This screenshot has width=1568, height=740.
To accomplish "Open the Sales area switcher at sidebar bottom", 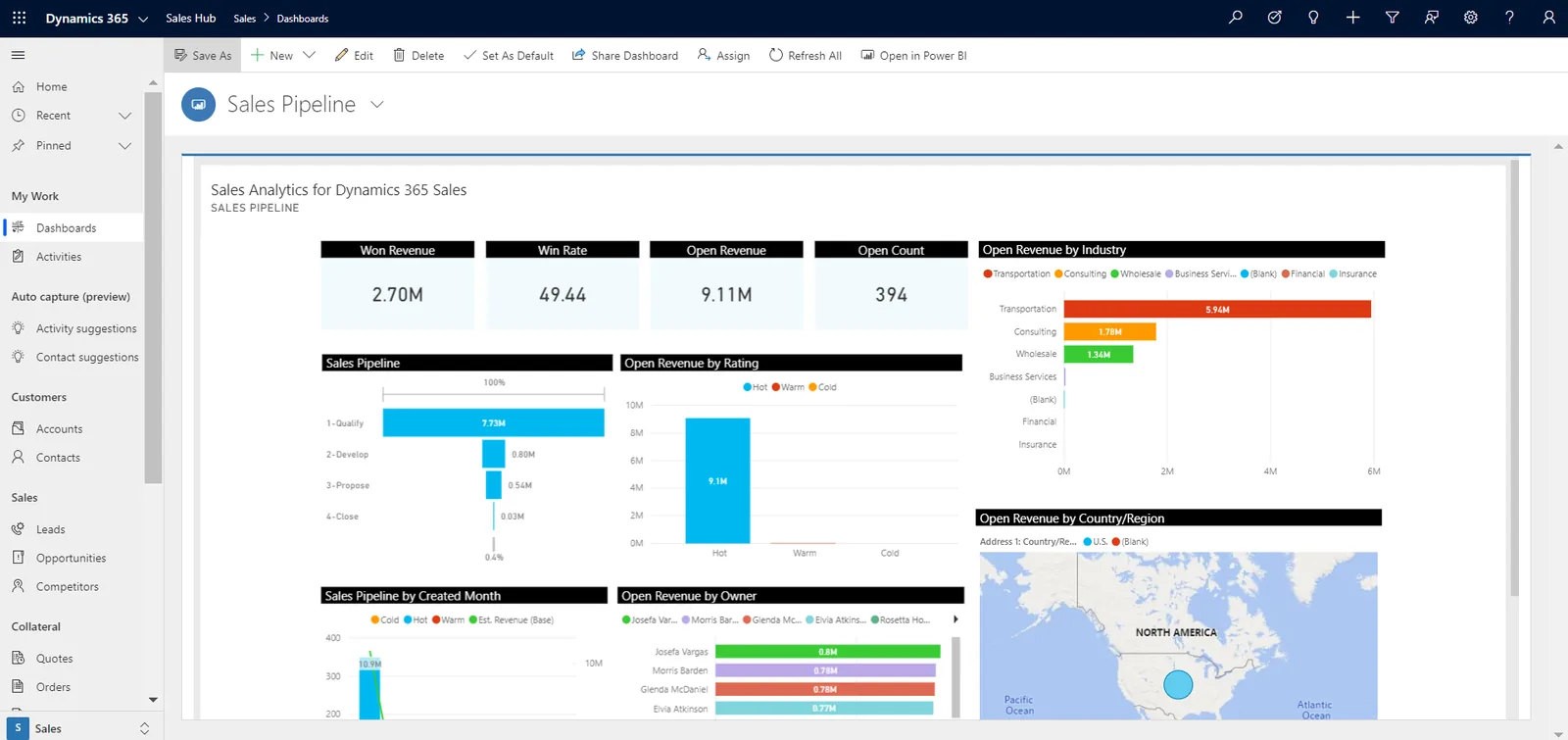I will pos(81,728).
